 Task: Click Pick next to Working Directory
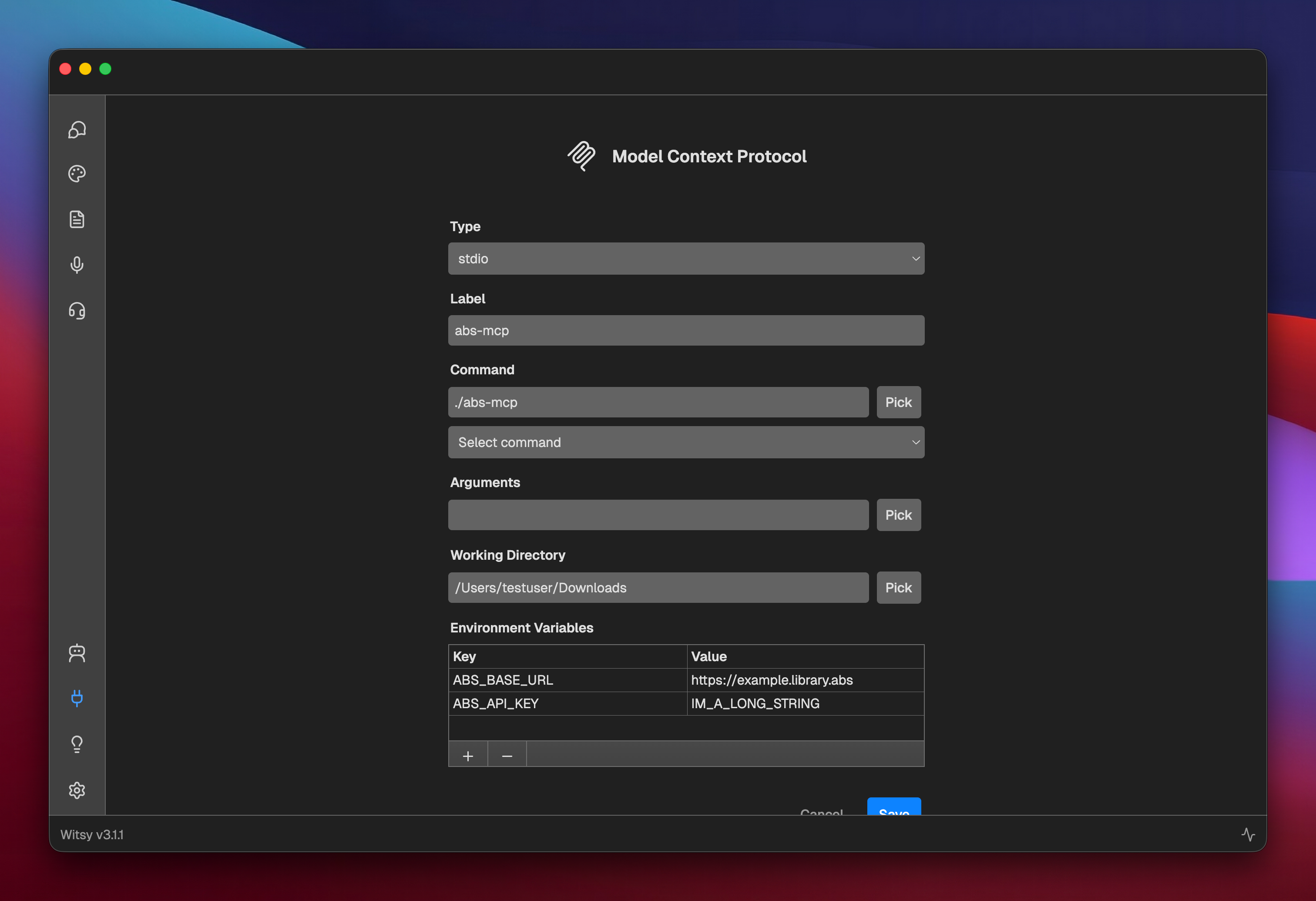tap(898, 588)
